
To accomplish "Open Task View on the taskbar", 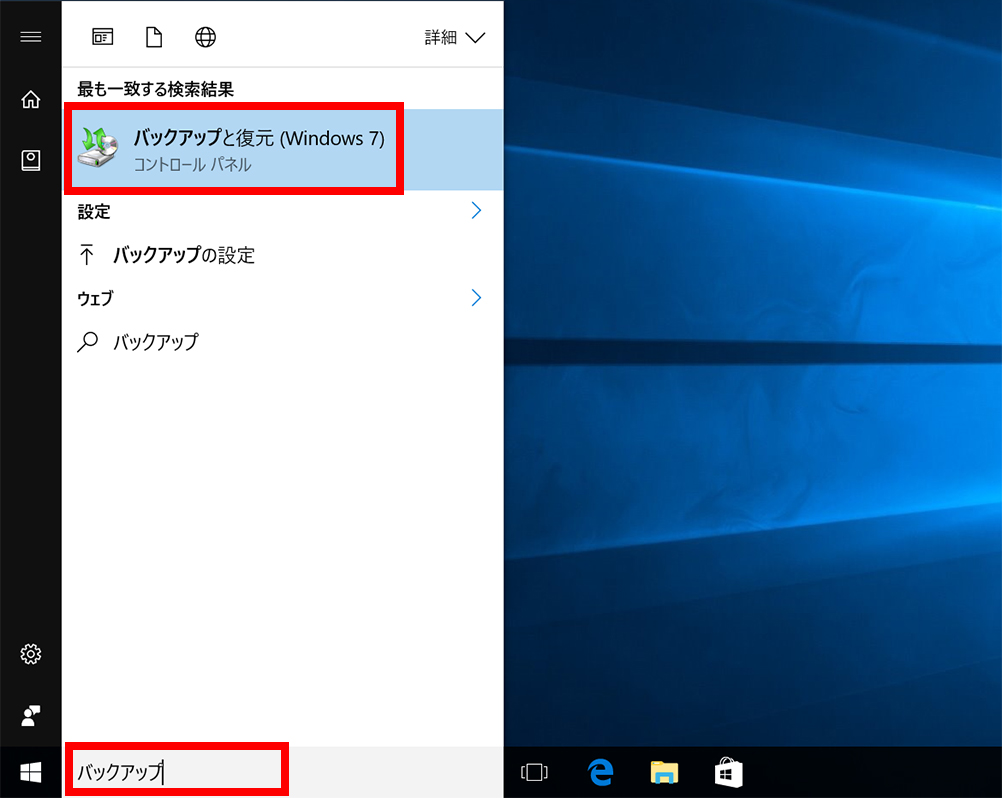I will pyautogui.click(x=534, y=772).
